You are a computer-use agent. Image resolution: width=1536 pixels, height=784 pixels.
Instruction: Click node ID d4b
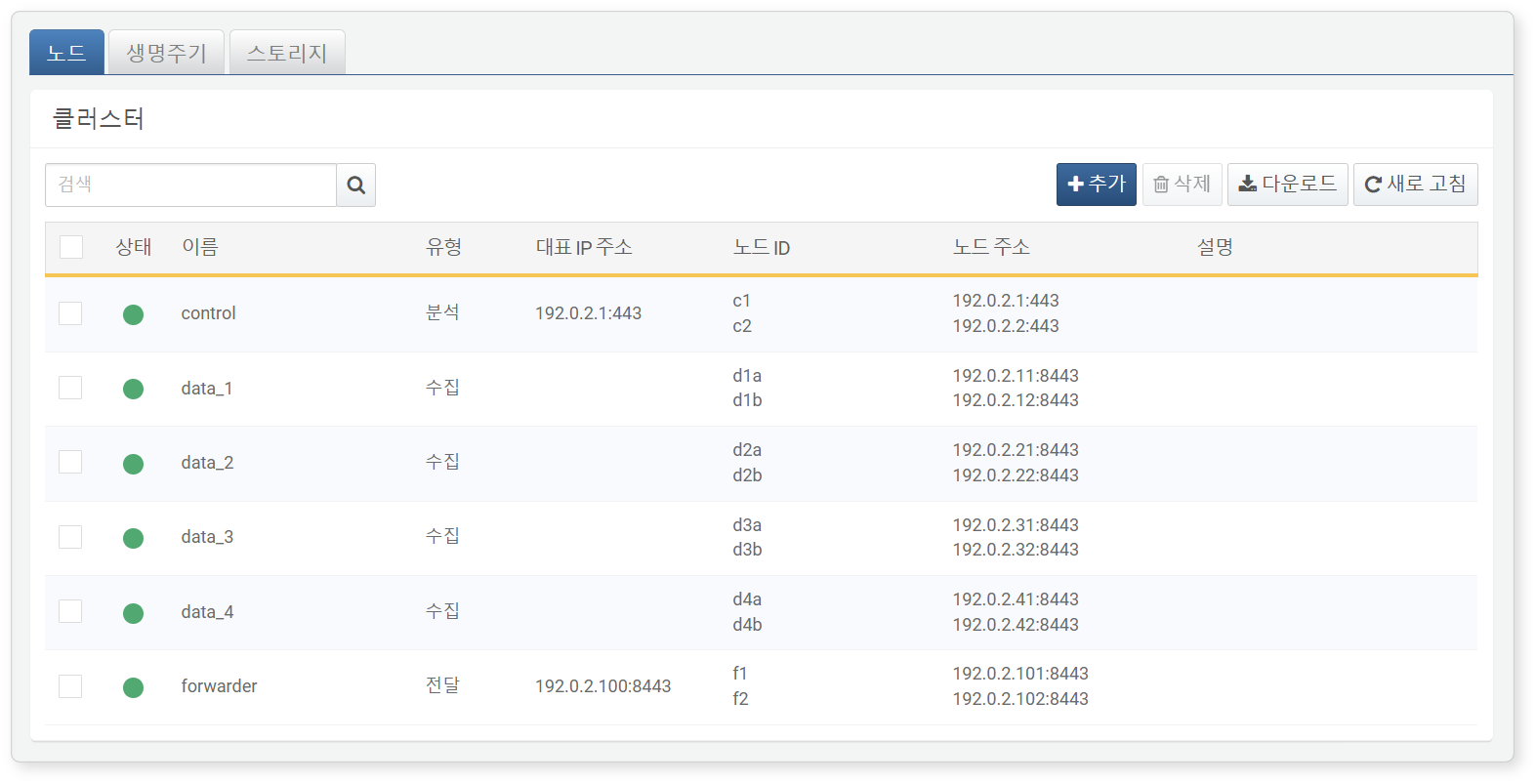pos(747,625)
